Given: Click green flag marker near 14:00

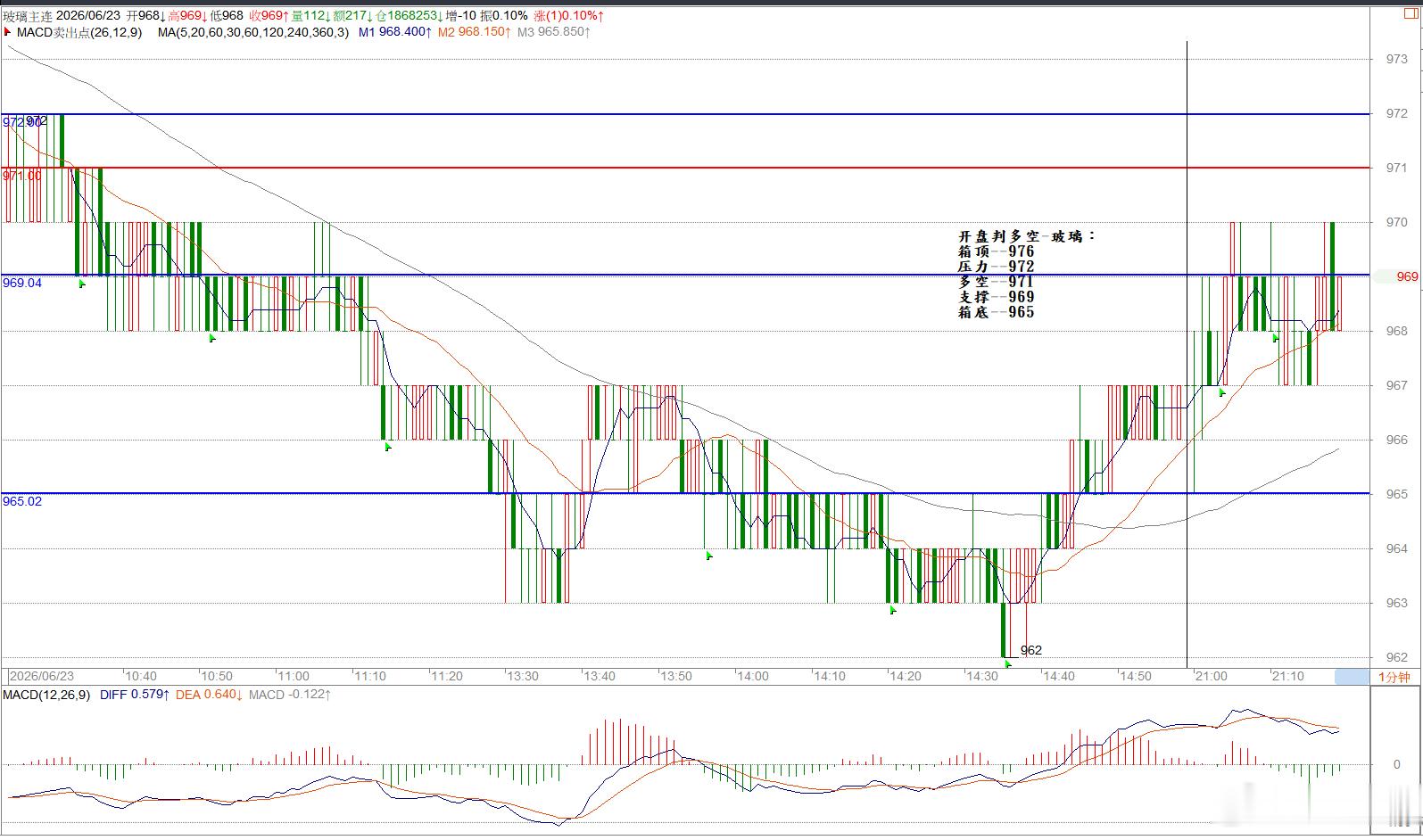Looking at the screenshot, I should click(x=709, y=556).
